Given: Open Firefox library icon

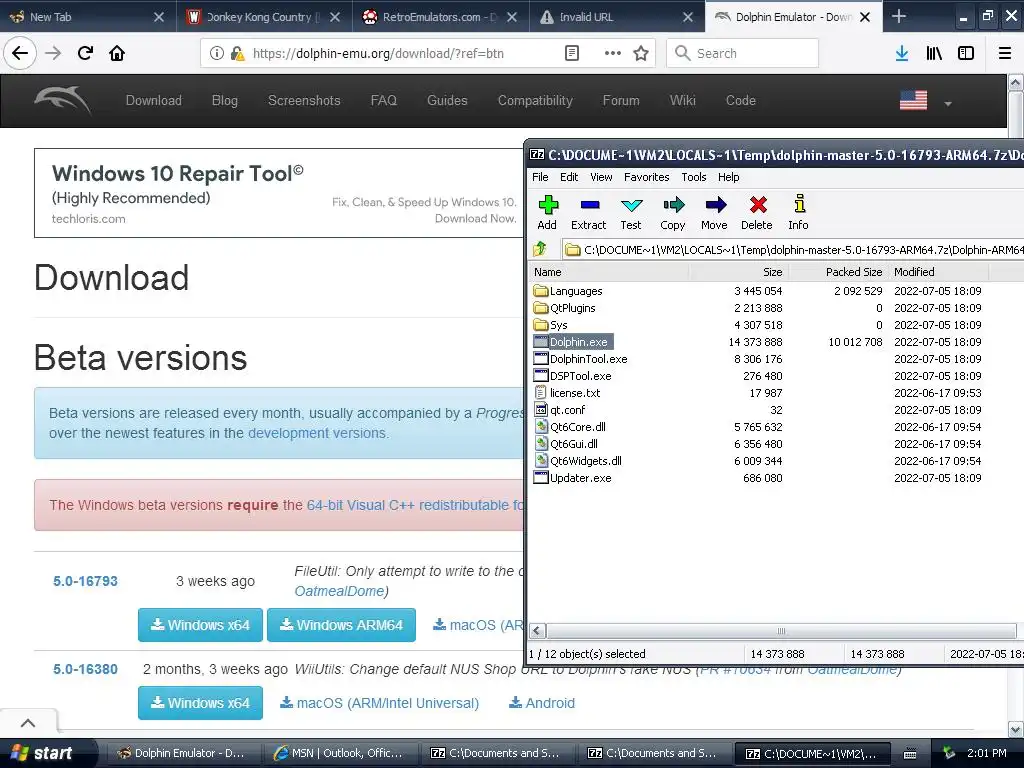Looking at the screenshot, I should pyautogui.click(x=934, y=53).
